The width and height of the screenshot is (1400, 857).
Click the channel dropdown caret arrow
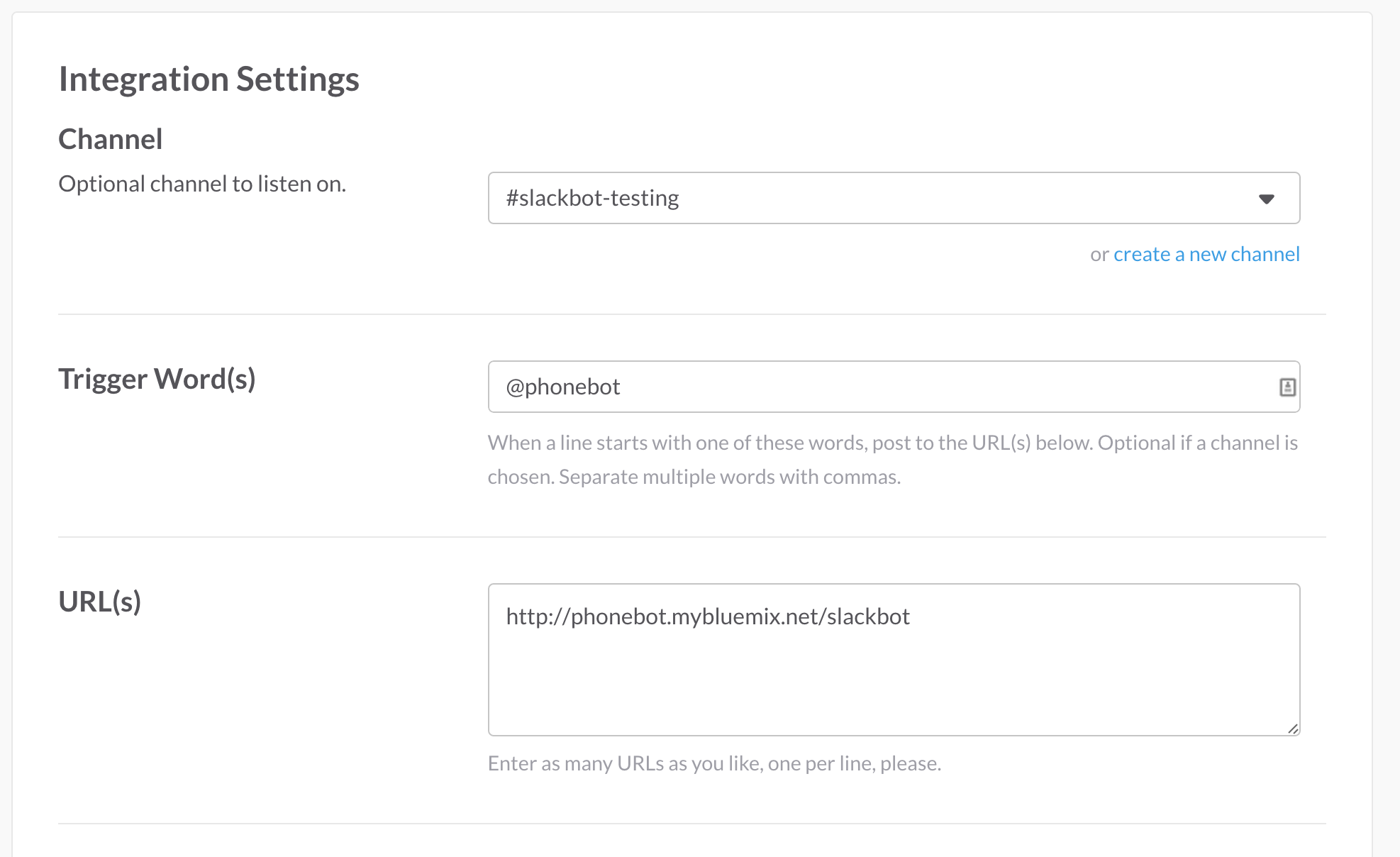click(x=1266, y=199)
